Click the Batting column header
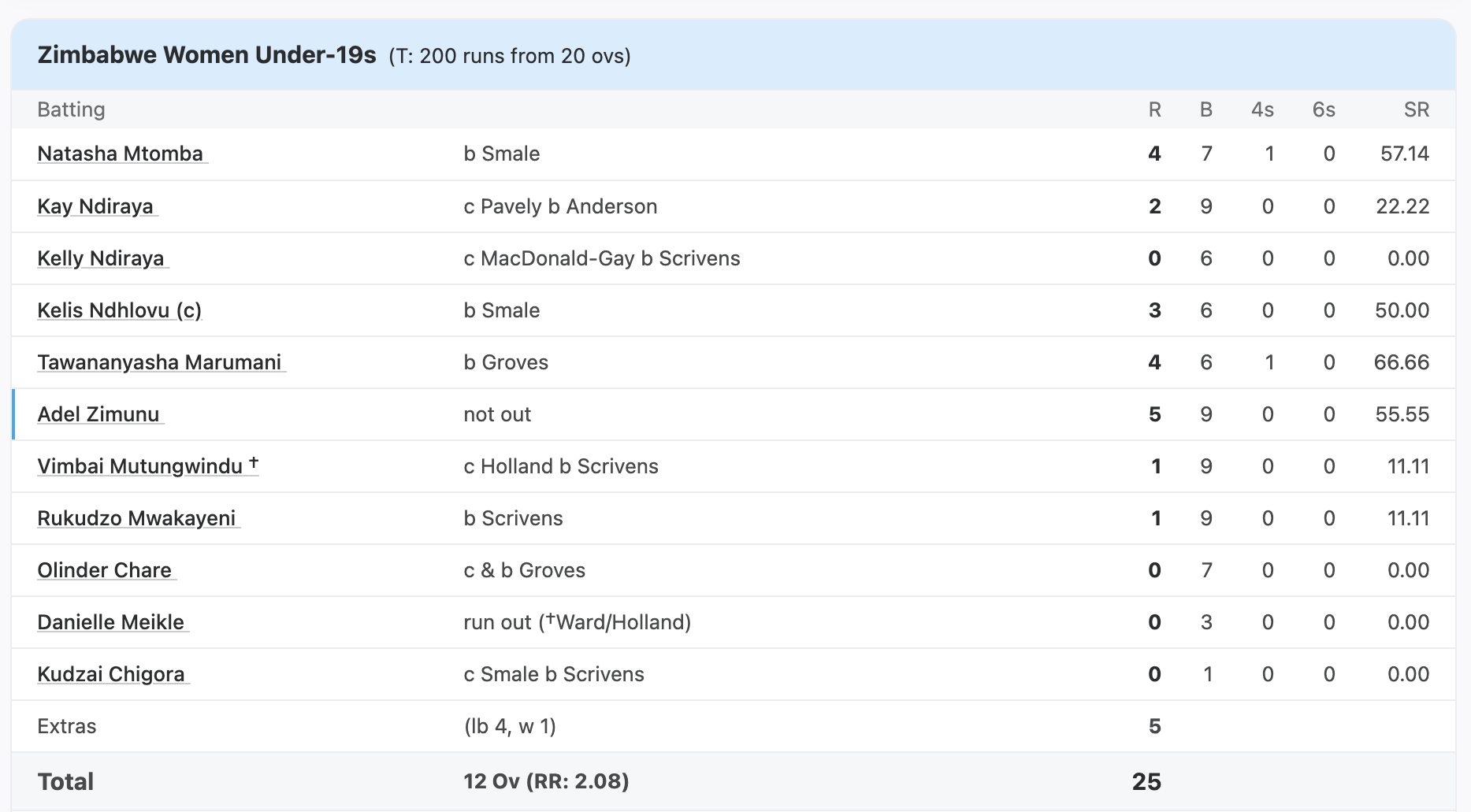Viewport: 1471px width, 812px height. point(71,109)
